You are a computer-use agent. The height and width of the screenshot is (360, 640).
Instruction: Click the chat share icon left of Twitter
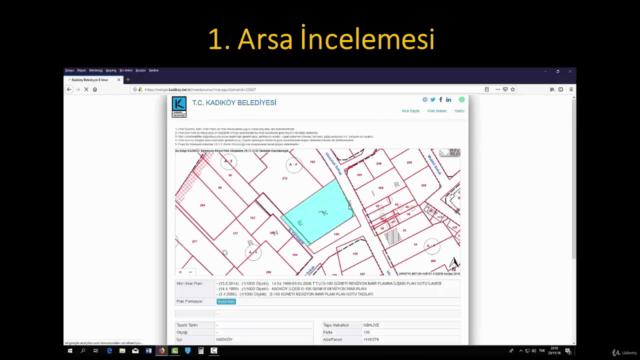(425, 100)
